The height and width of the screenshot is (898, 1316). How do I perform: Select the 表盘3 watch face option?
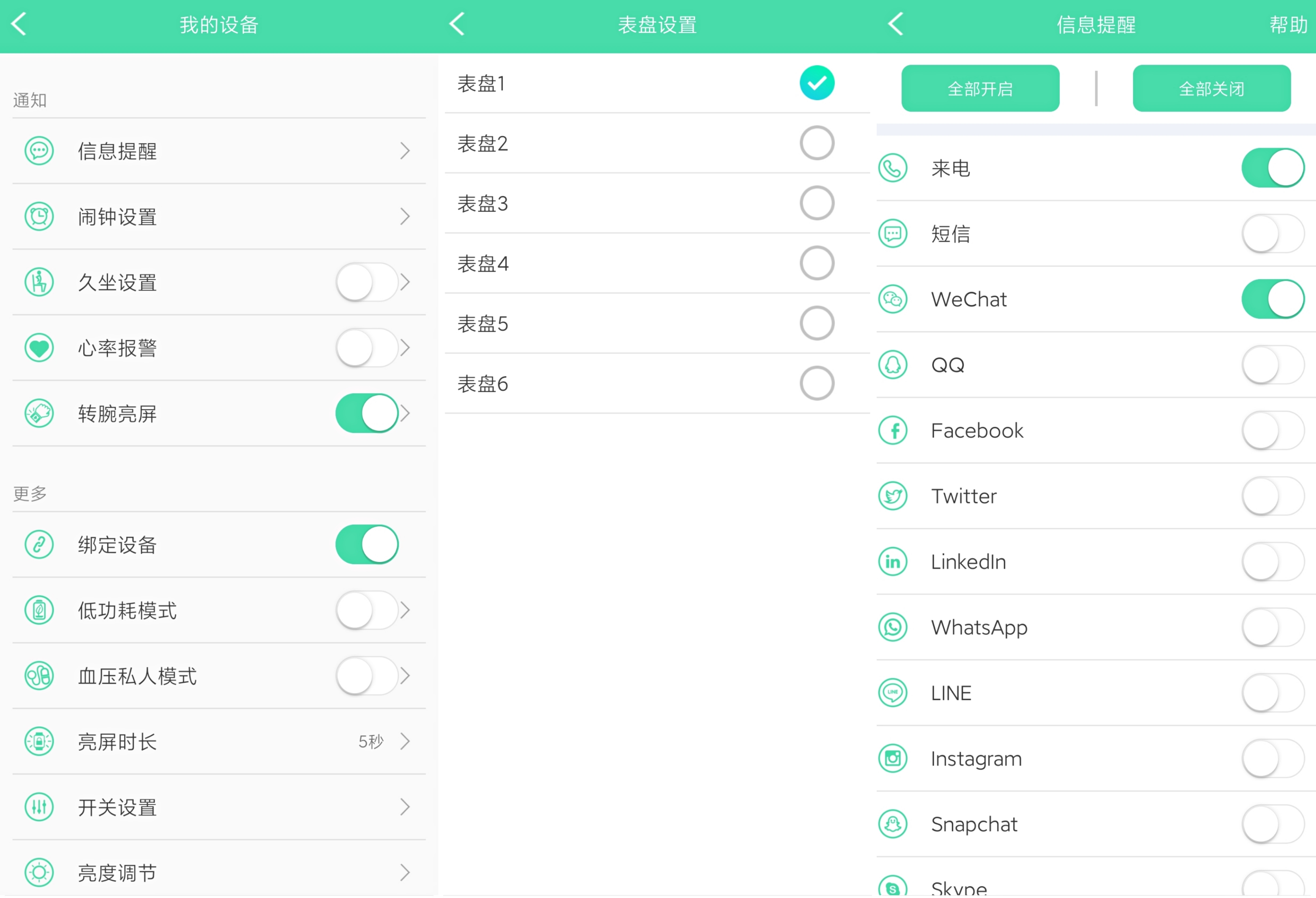[x=817, y=203]
